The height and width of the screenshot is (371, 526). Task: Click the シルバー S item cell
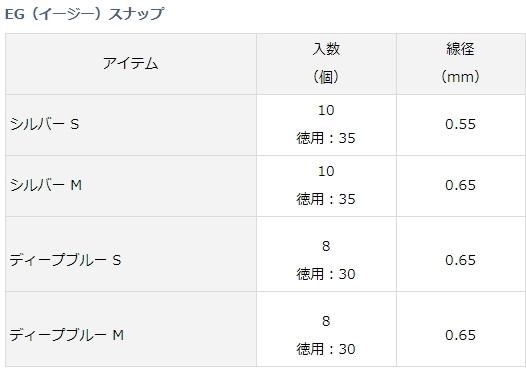131,125
